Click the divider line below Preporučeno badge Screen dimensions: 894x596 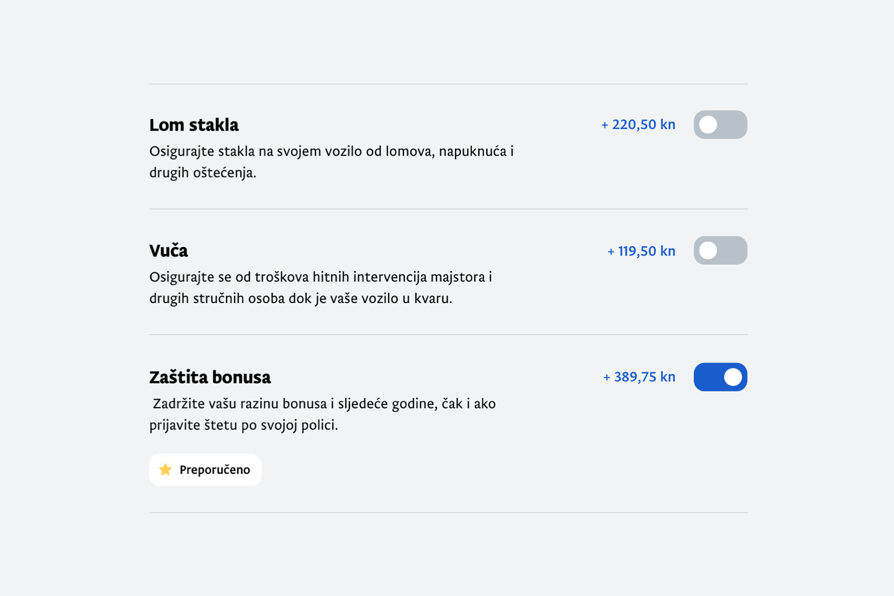click(448, 513)
